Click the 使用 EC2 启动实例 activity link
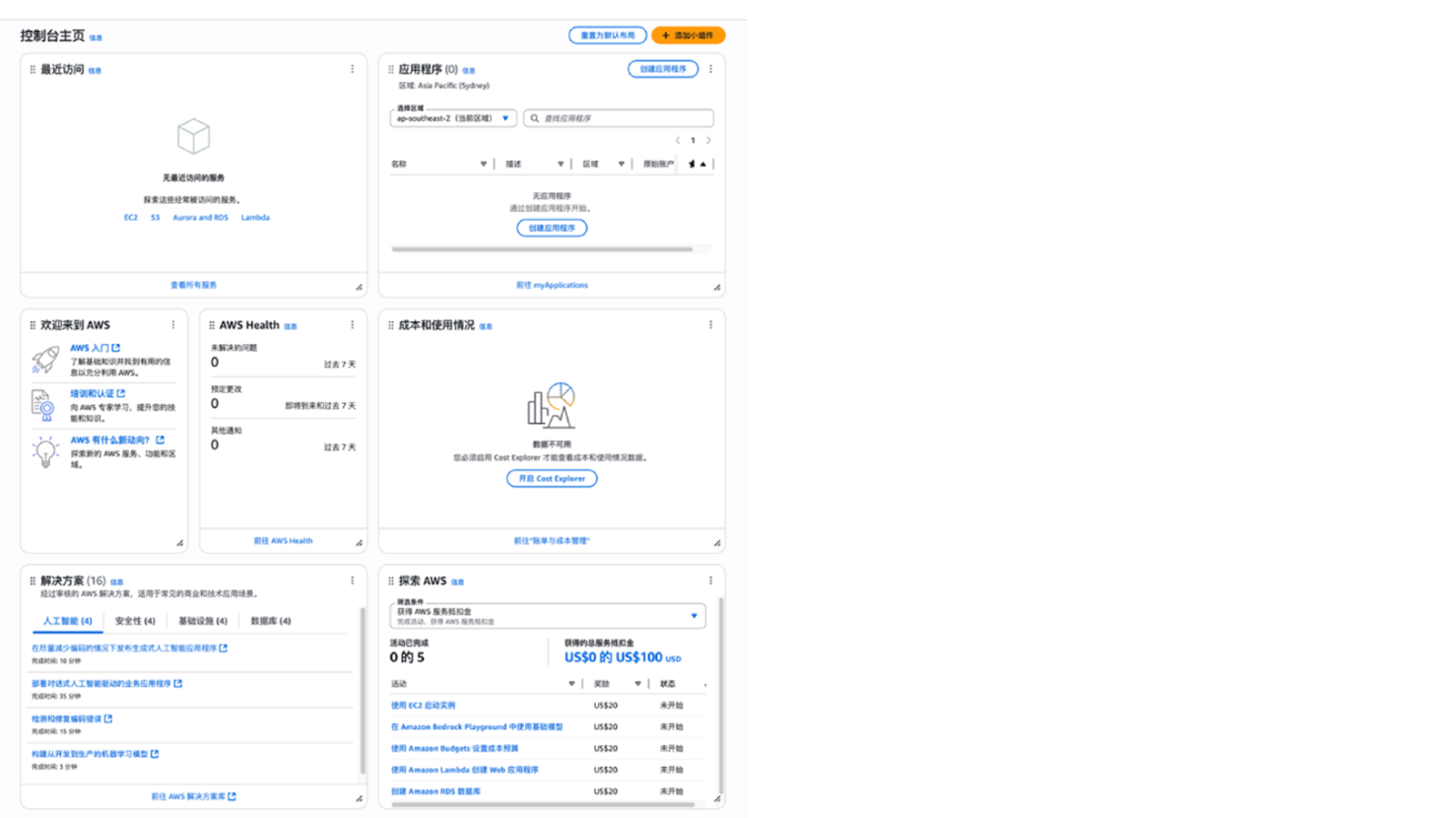 423,706
